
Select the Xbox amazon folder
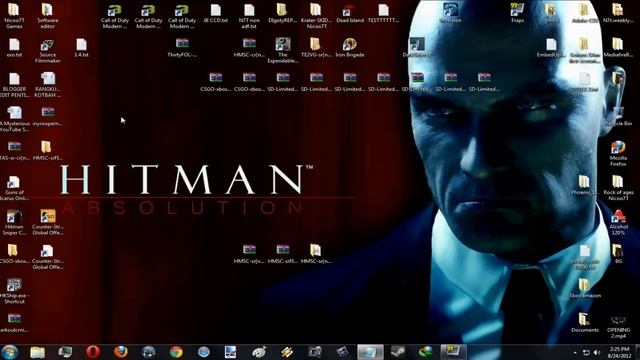pyautogui.click(x=585, y=288)
